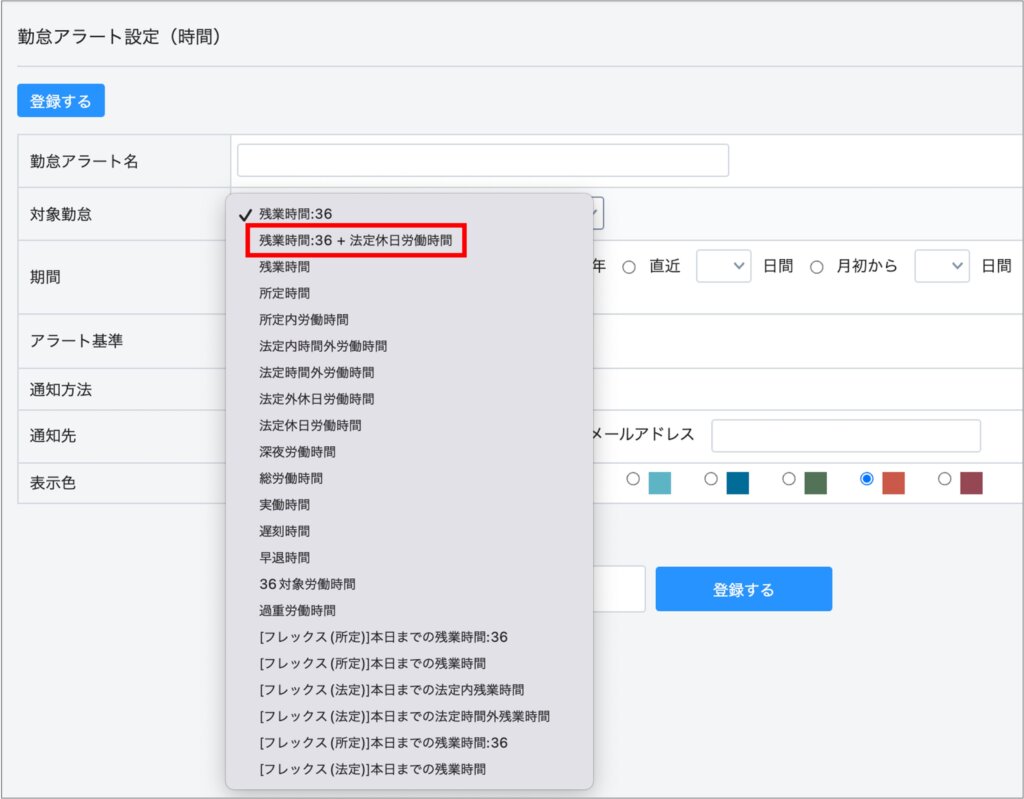Choose 遅刻時間 in the dropdown list
Screen dimensions: 1024x799
285,531
